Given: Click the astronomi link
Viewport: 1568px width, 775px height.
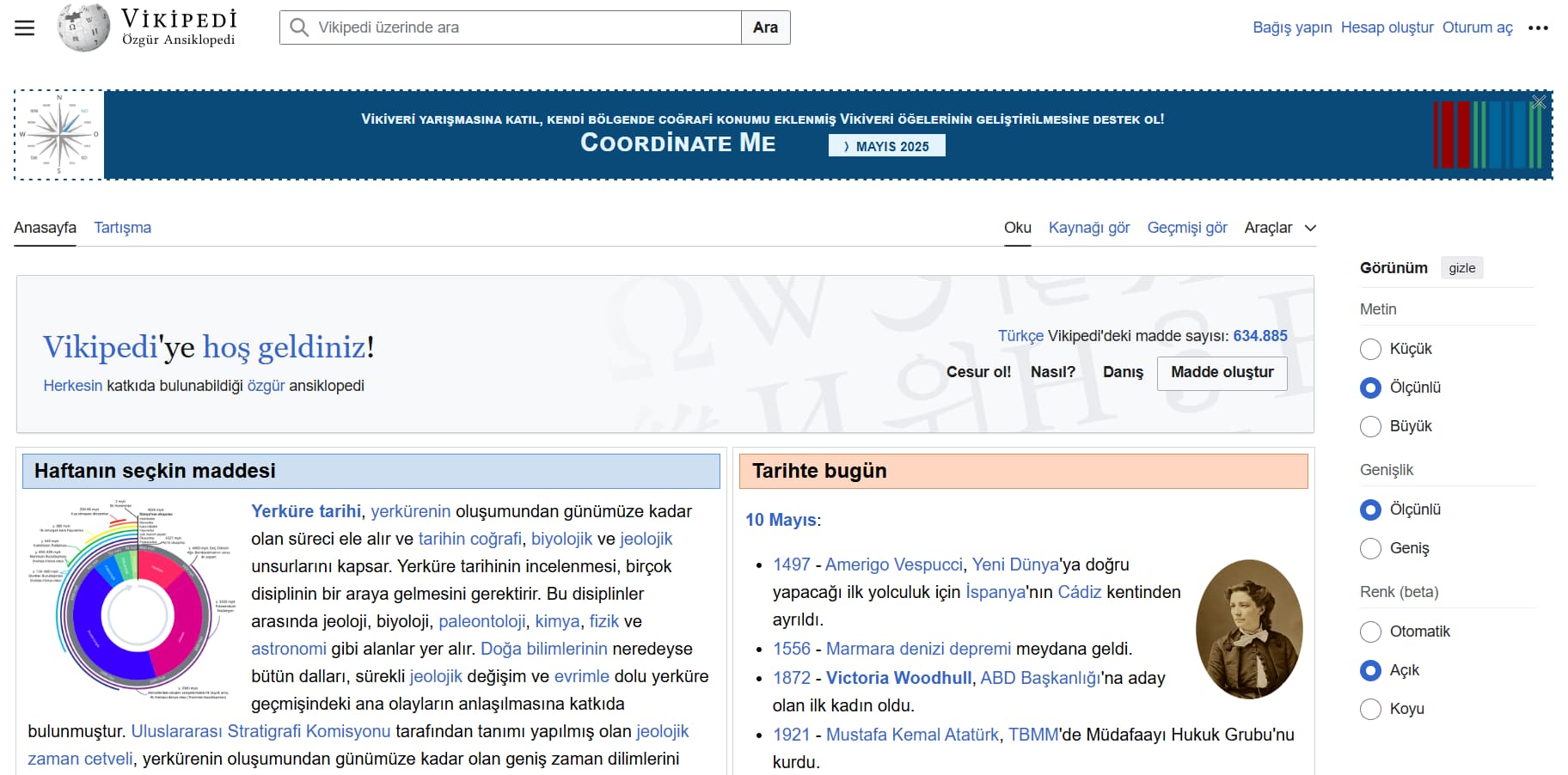Looking at the screenshot, I should [x=289, y=649].
